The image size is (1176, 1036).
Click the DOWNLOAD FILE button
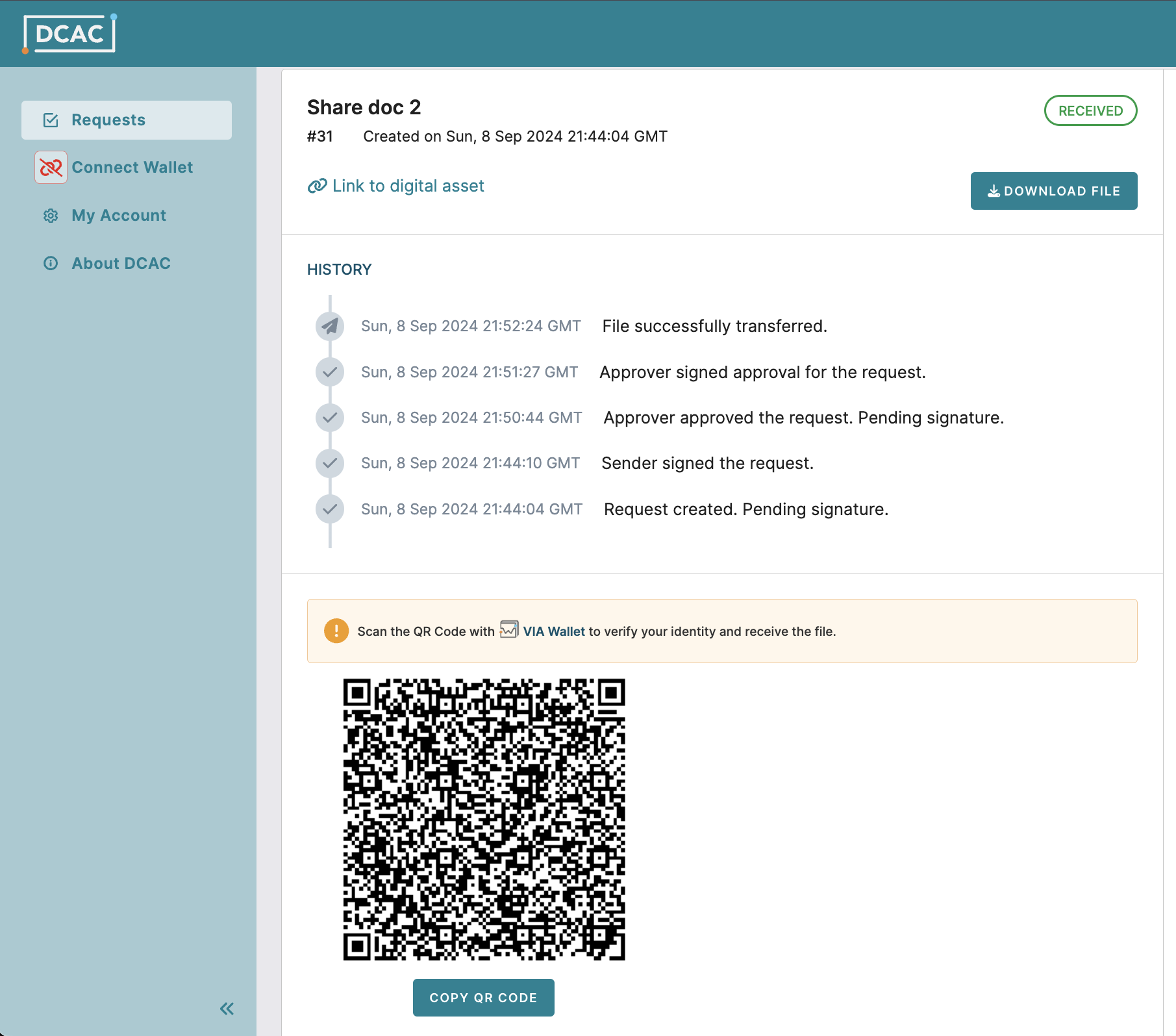point(1054,191)
